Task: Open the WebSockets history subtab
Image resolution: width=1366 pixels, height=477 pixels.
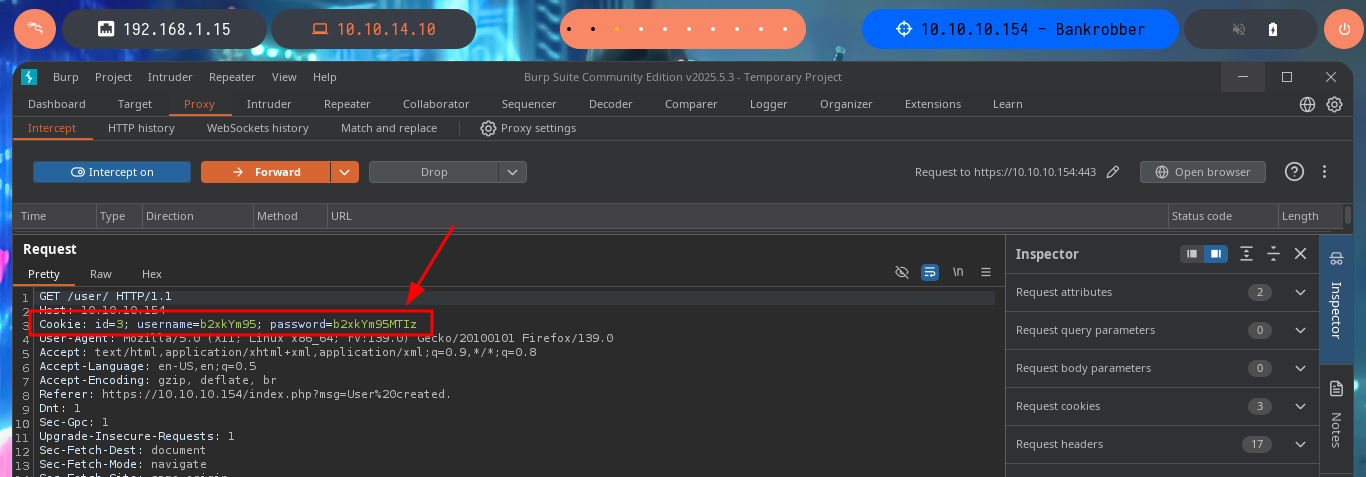Action: click(x=258, y=128)
